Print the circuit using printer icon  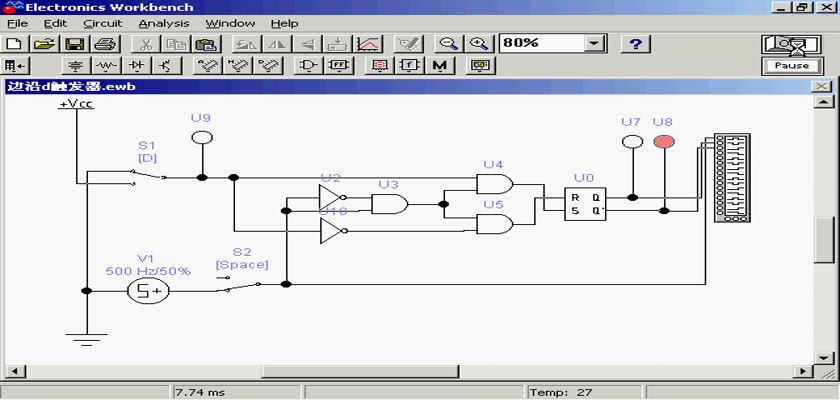point(106,43)
